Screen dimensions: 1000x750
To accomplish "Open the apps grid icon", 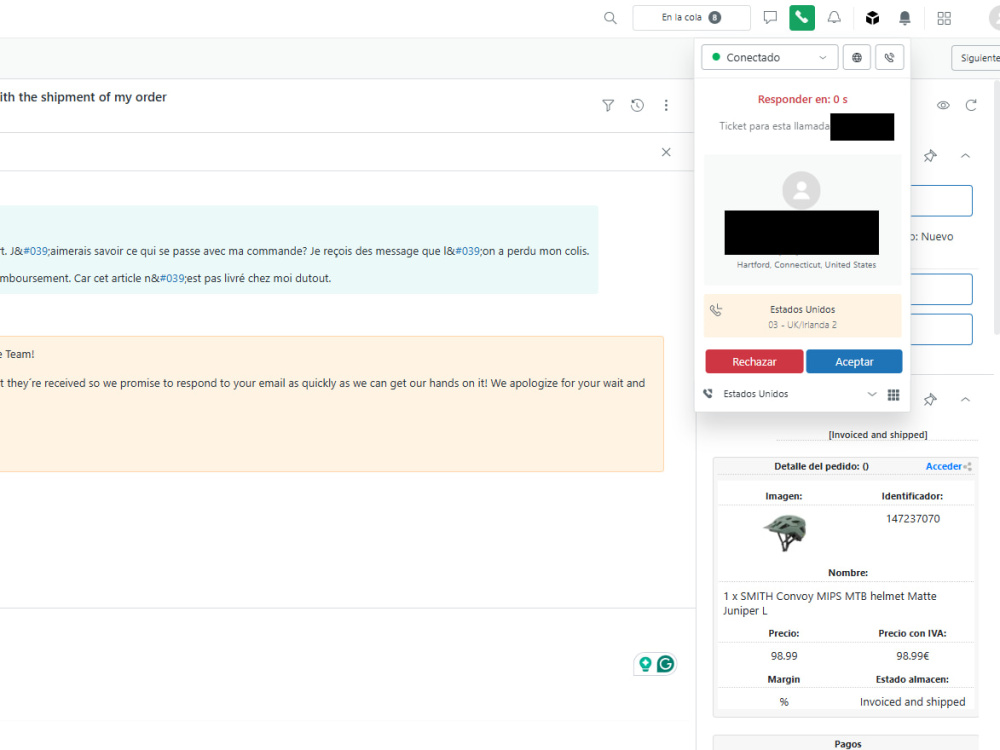I will [x=944, y=18].
